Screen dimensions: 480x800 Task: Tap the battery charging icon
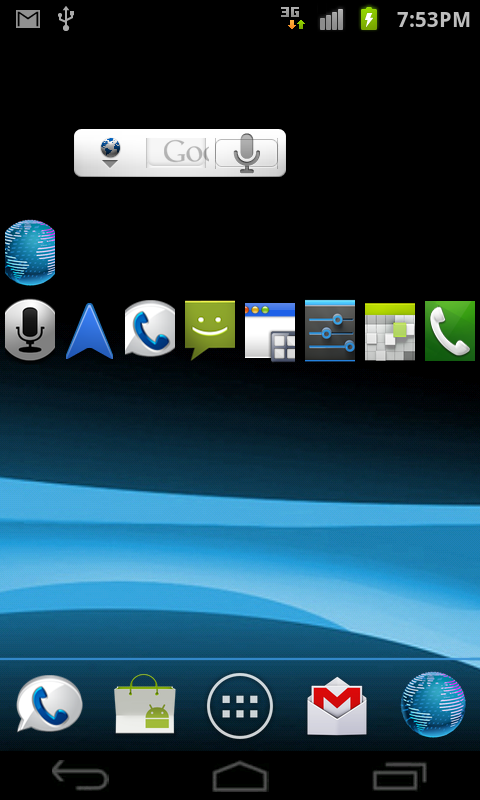(369, 19)
